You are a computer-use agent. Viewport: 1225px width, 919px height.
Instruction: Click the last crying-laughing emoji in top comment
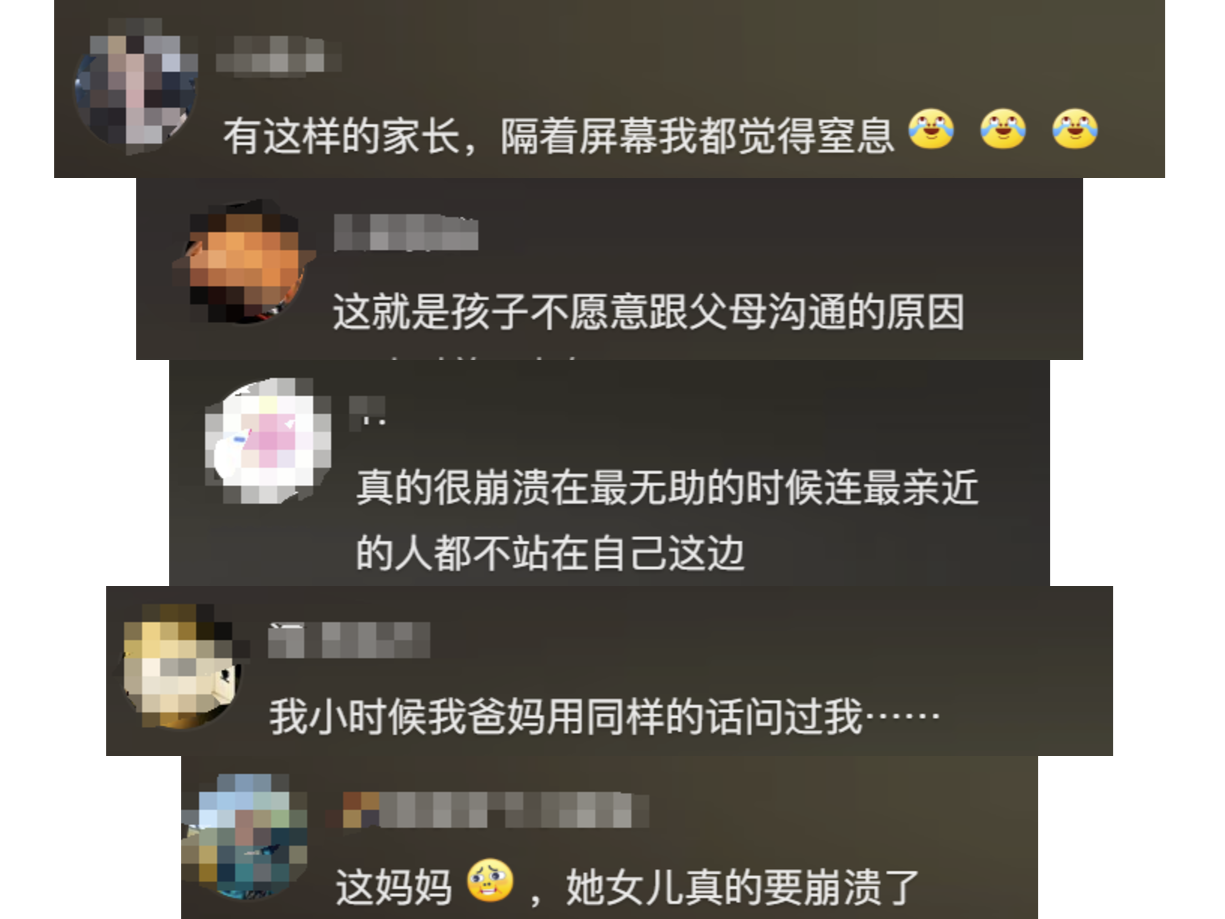tap(1075, 131)
